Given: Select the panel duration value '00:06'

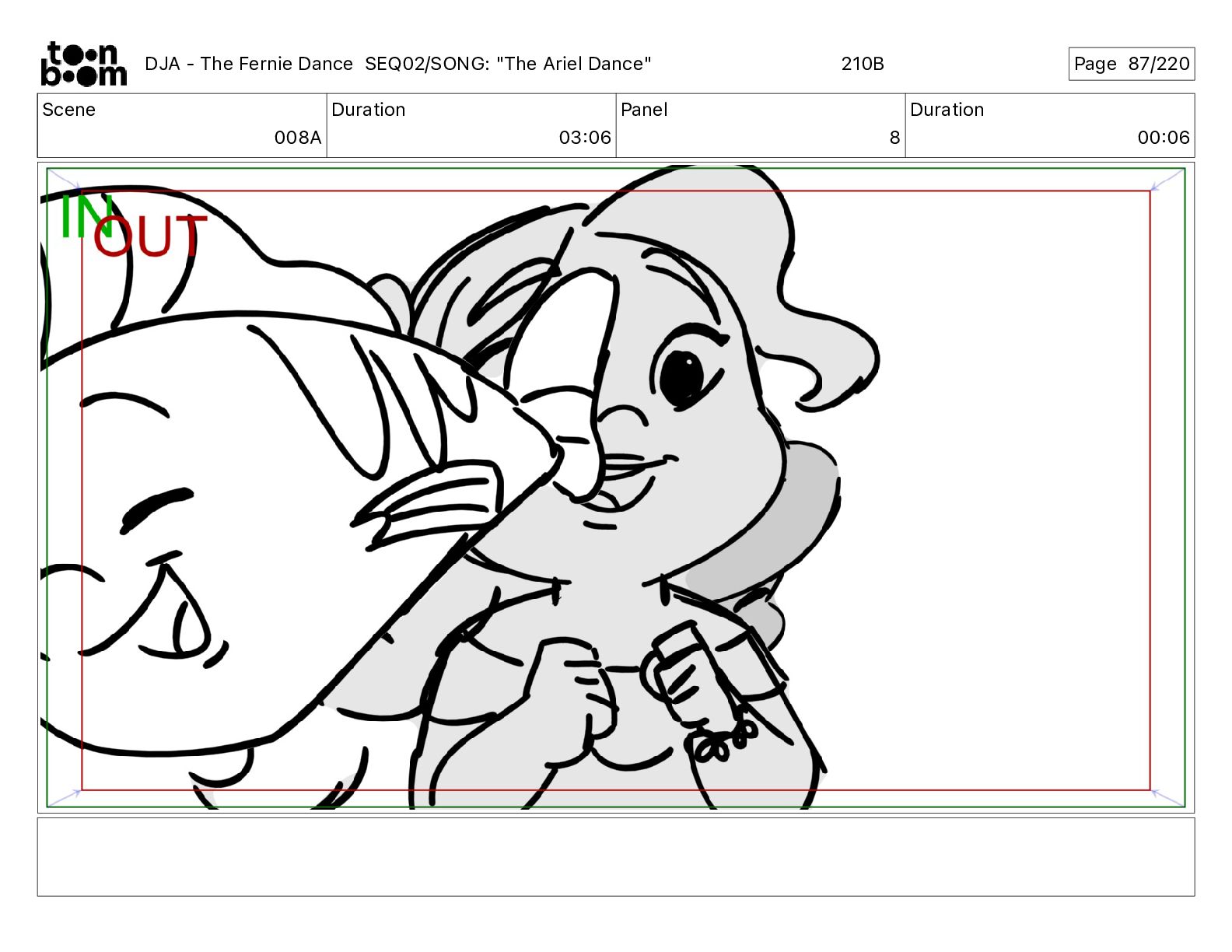Looking at the screenshot, I should pyautogui.click(x=1164, y=138).
